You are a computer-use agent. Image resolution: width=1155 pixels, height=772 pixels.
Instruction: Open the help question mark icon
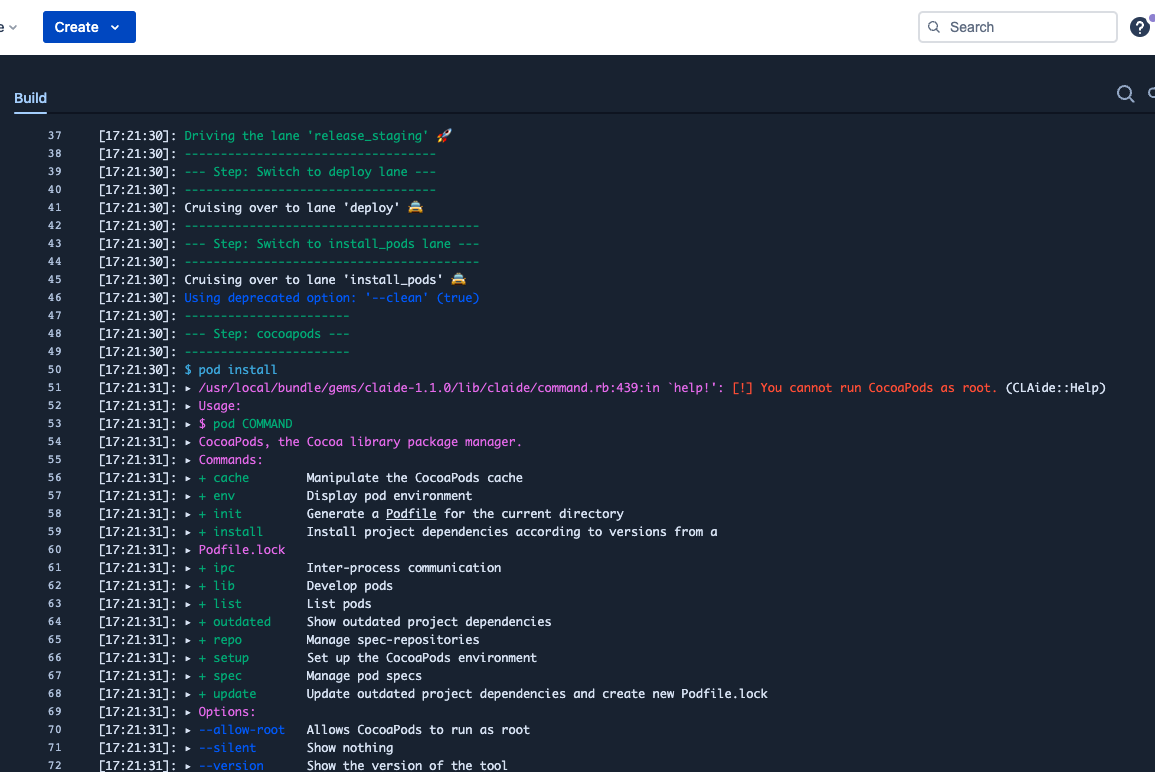(1140, 27)
